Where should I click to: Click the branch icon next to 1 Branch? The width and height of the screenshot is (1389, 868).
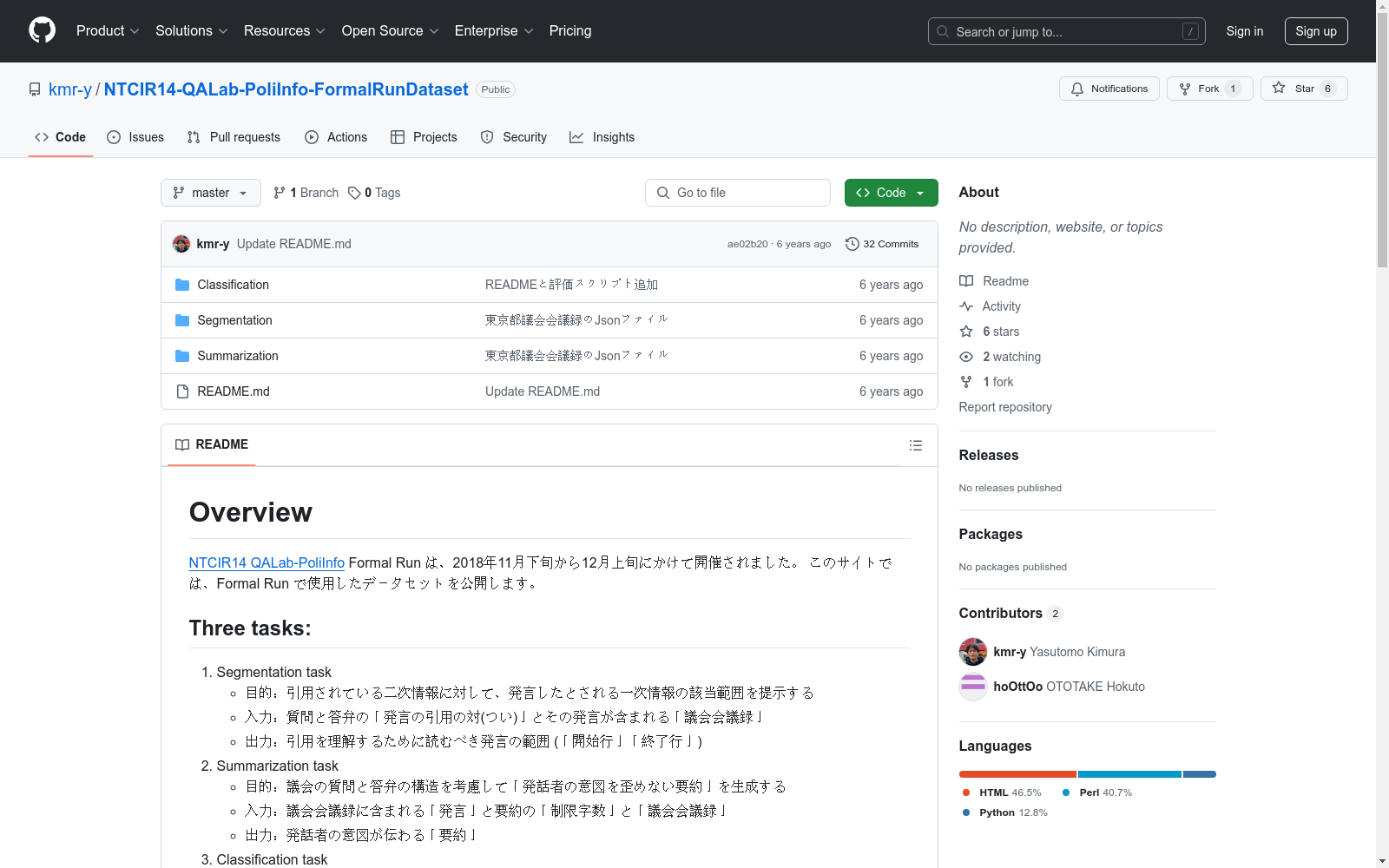(280, 193)
